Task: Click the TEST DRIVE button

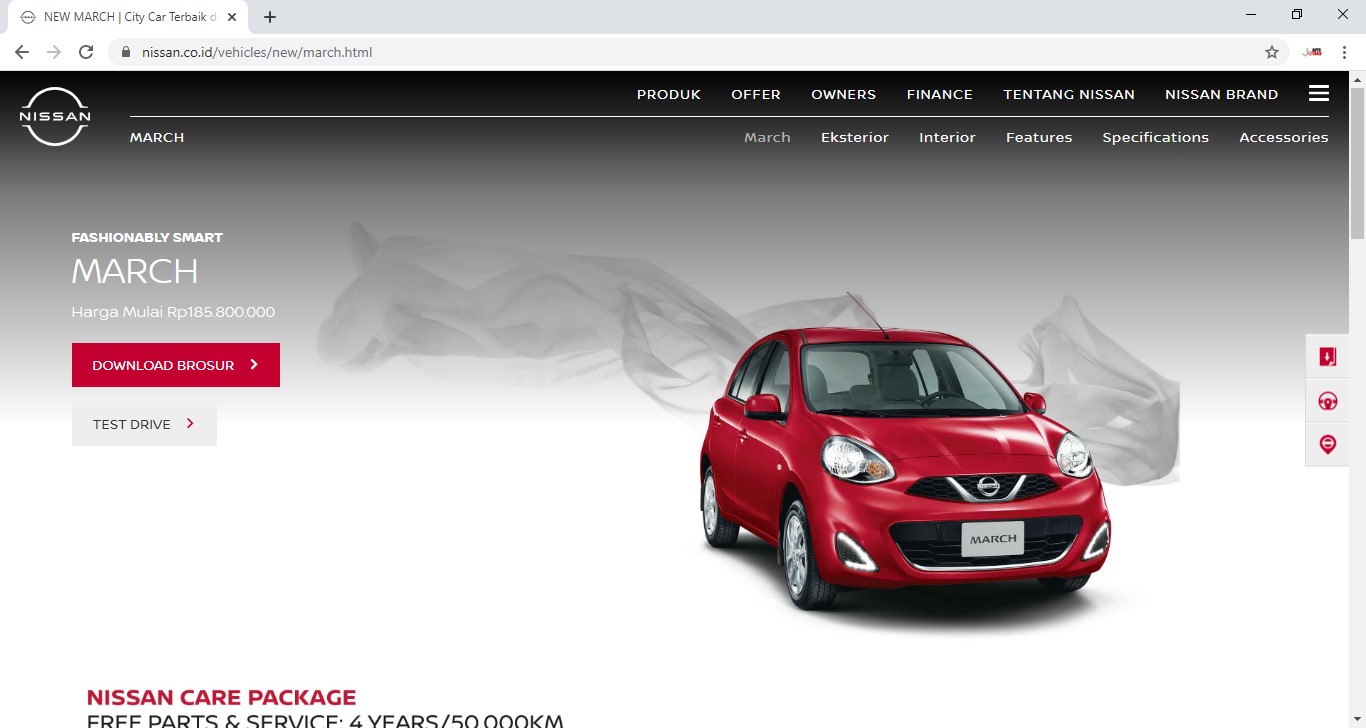Action: tap(144, 424)
